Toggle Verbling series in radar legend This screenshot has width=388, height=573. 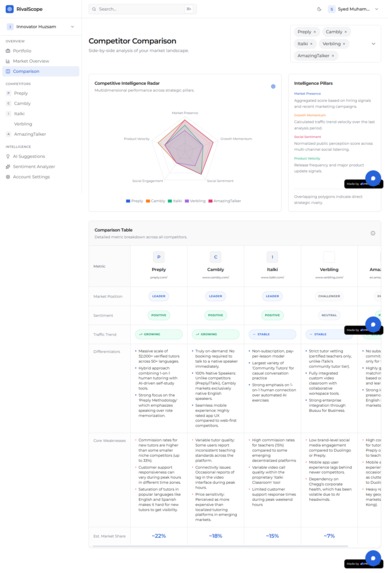tap(195, 201)
